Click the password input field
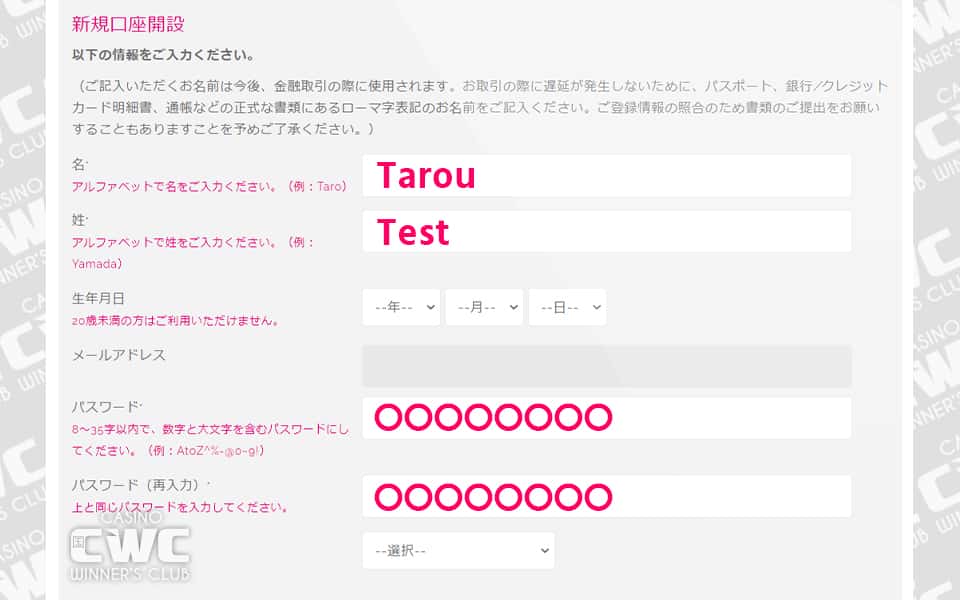Screen dimensions: 960x600 (x=606, y=418)
